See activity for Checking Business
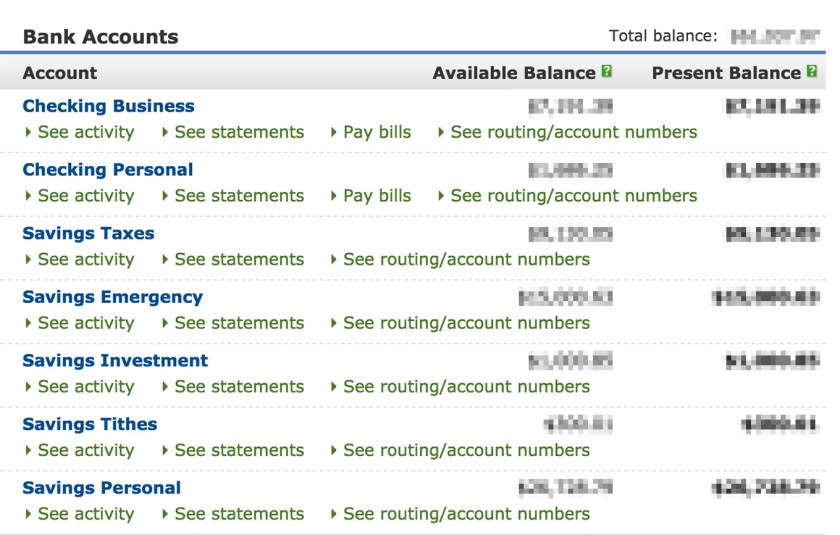The height and width of the screenshot is (535, 840). (x=85, y=132)
